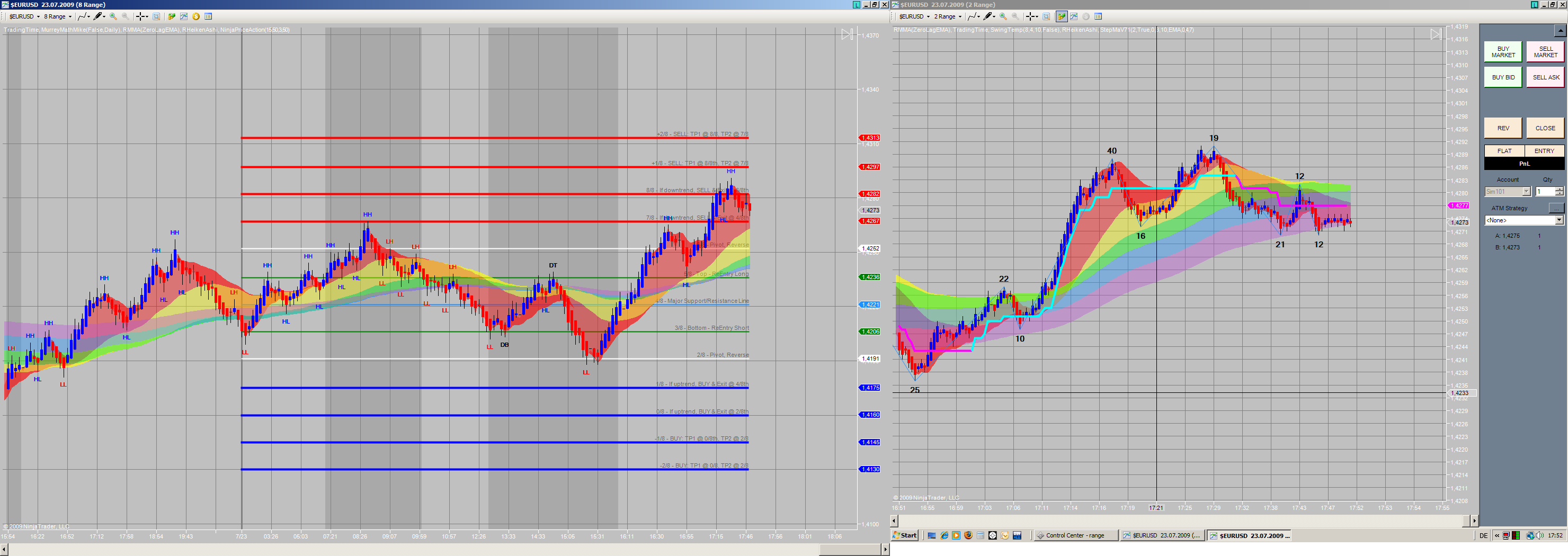Click right arrow of the 2 Range chart scrollbar
The height and width of the screenshot is (556, 1568).
(1474, 521)
